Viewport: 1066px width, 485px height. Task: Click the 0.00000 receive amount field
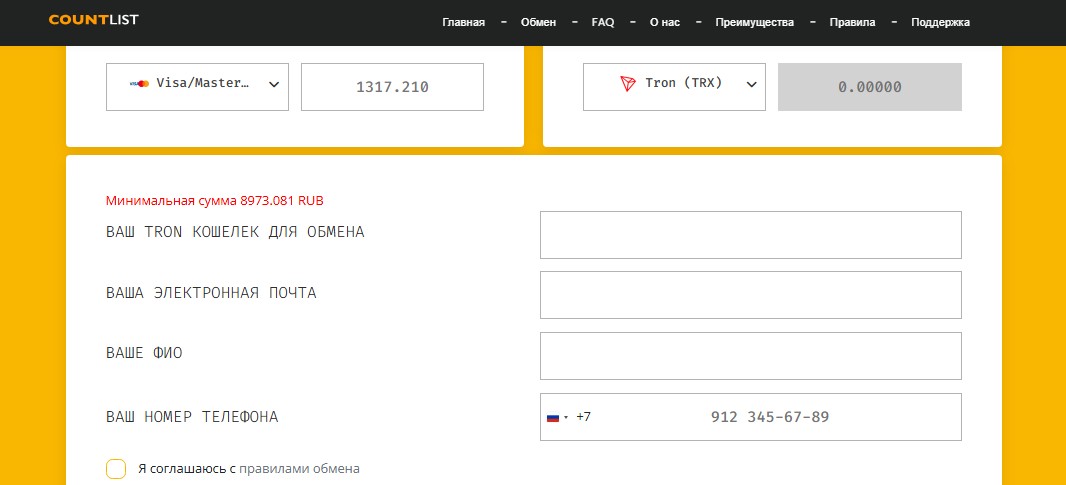click(870, 87)
